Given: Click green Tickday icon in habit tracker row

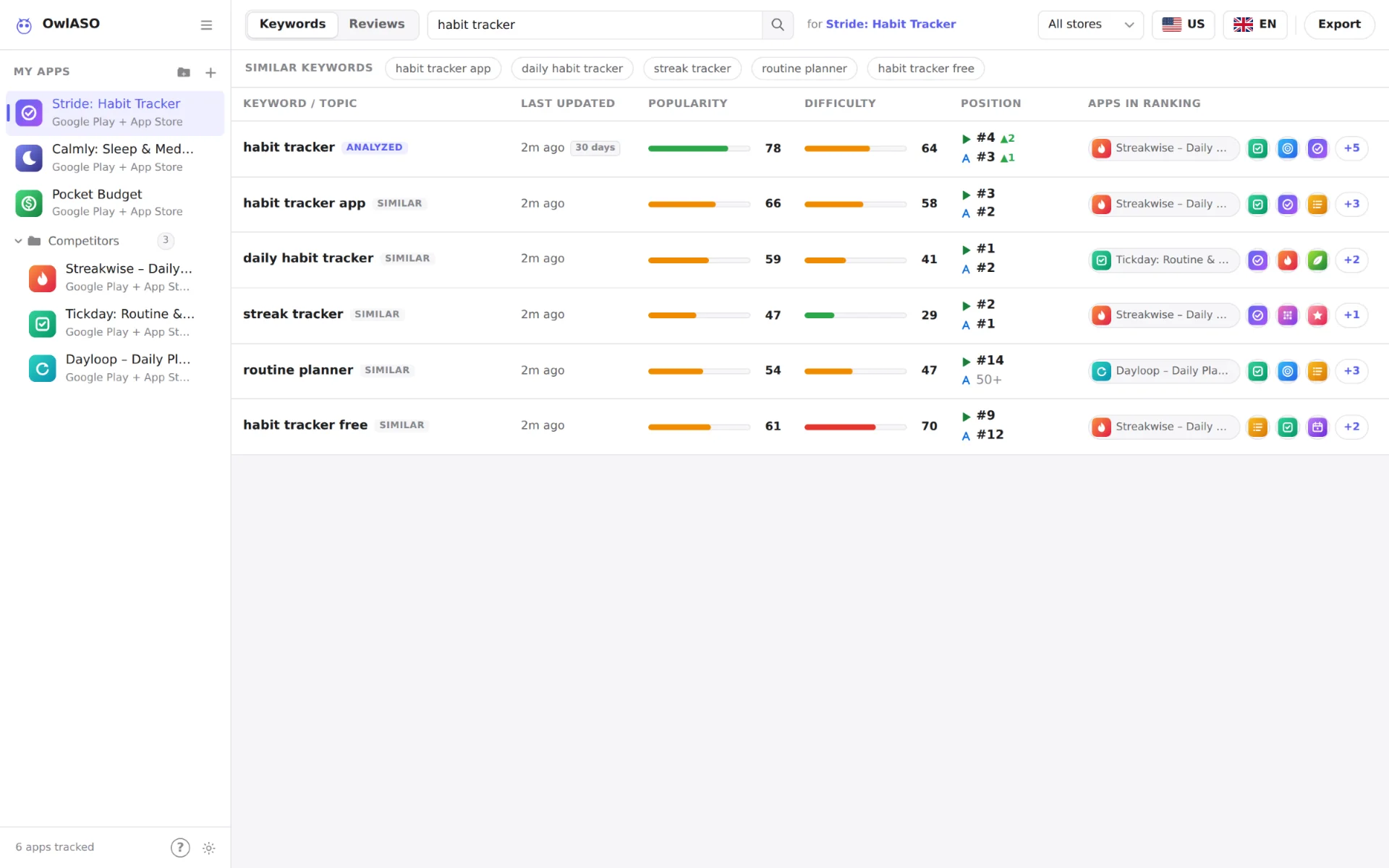Looking at the screenshot, I should 1258,148.
